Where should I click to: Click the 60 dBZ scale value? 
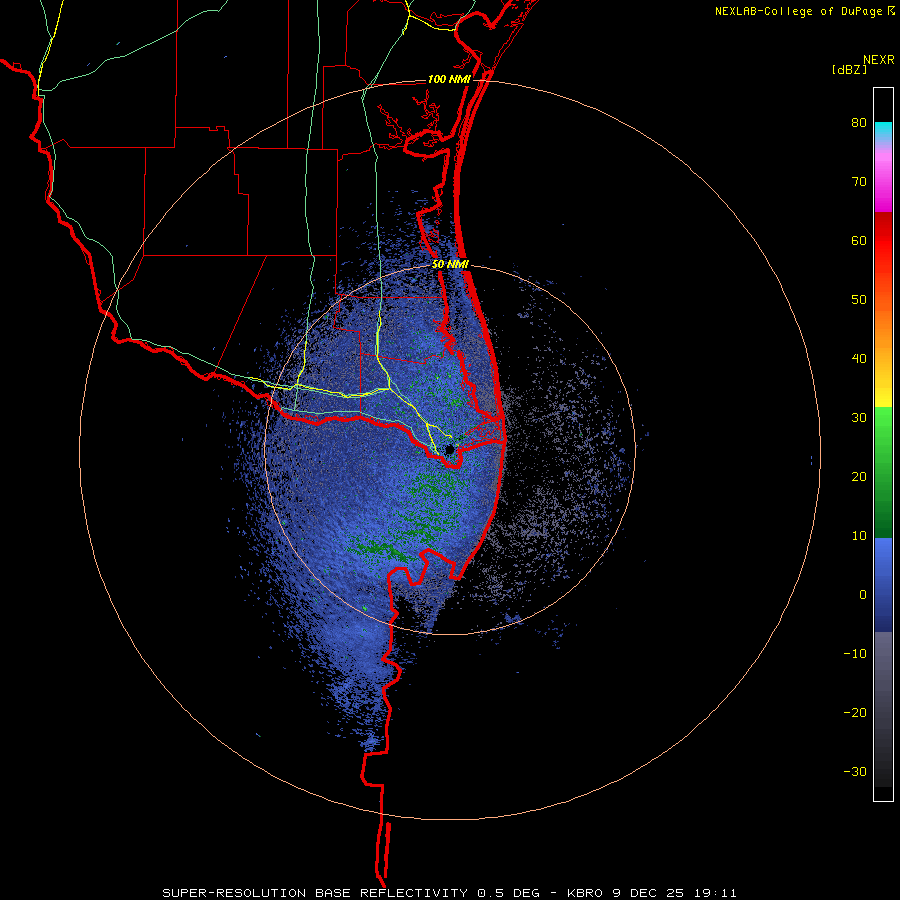[x=859, y=240]
